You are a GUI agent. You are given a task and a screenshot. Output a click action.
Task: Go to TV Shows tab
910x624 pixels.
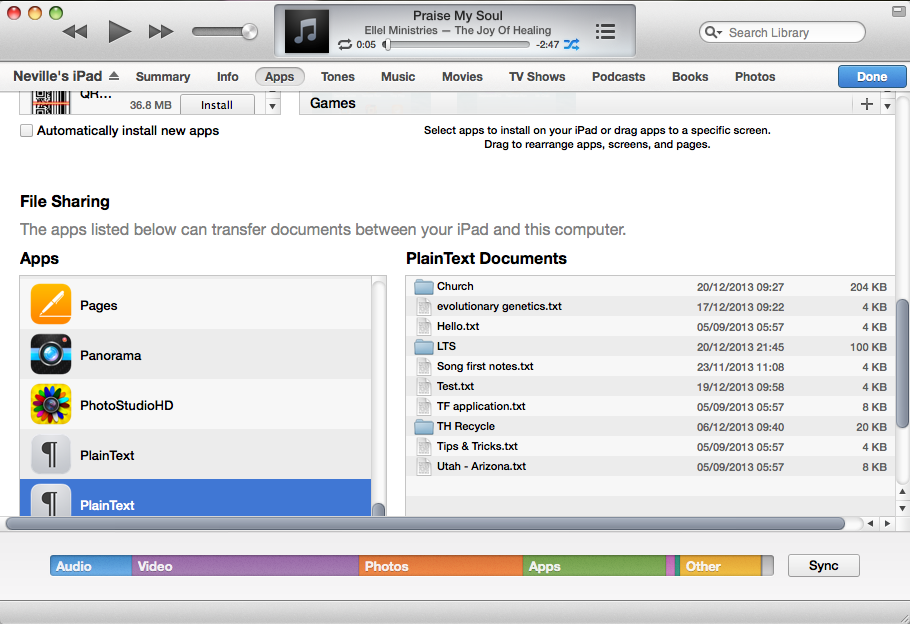(x=537, y=77)
